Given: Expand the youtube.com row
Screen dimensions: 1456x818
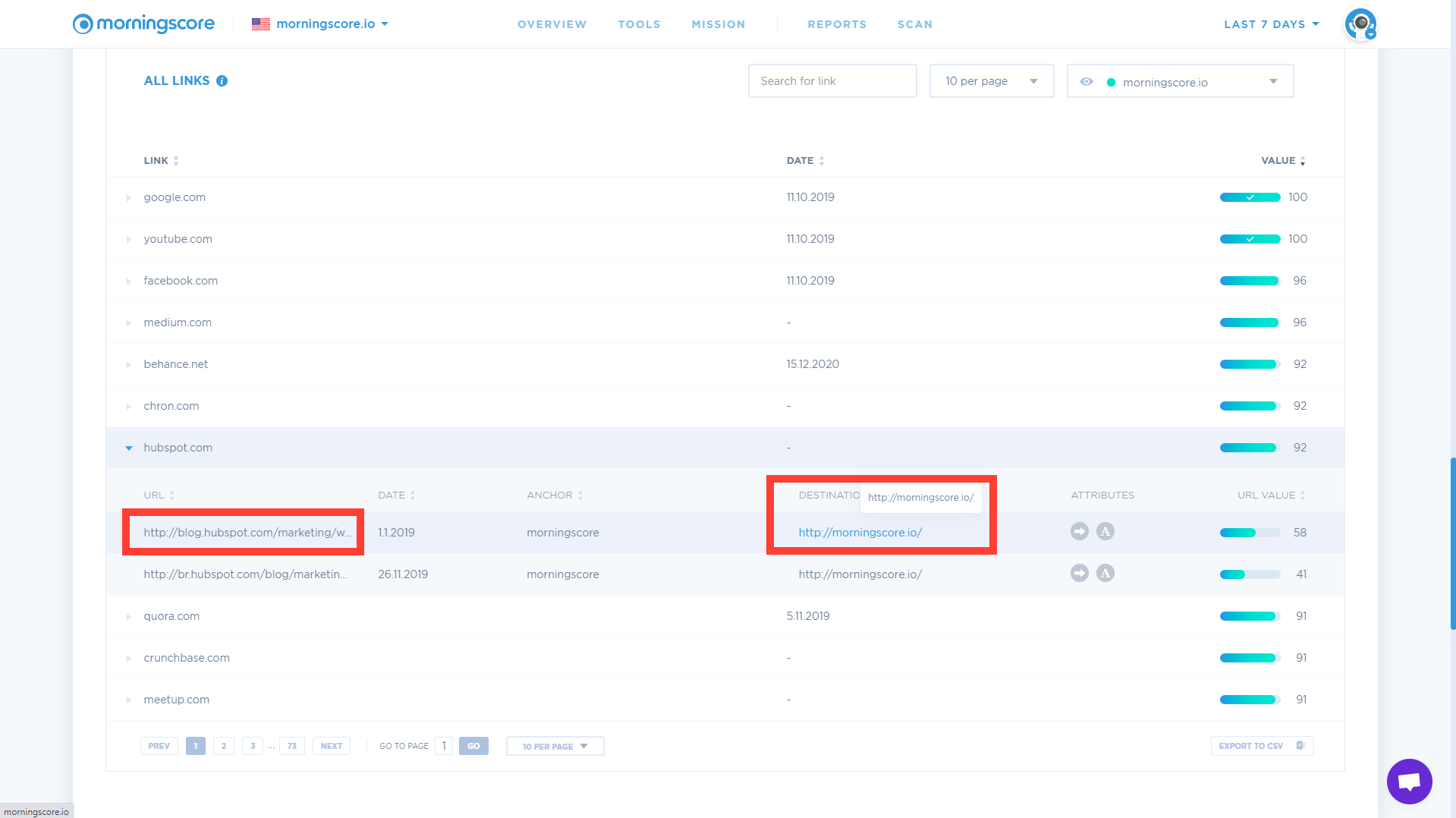Looking at the screenshot, I should point(129,240).
